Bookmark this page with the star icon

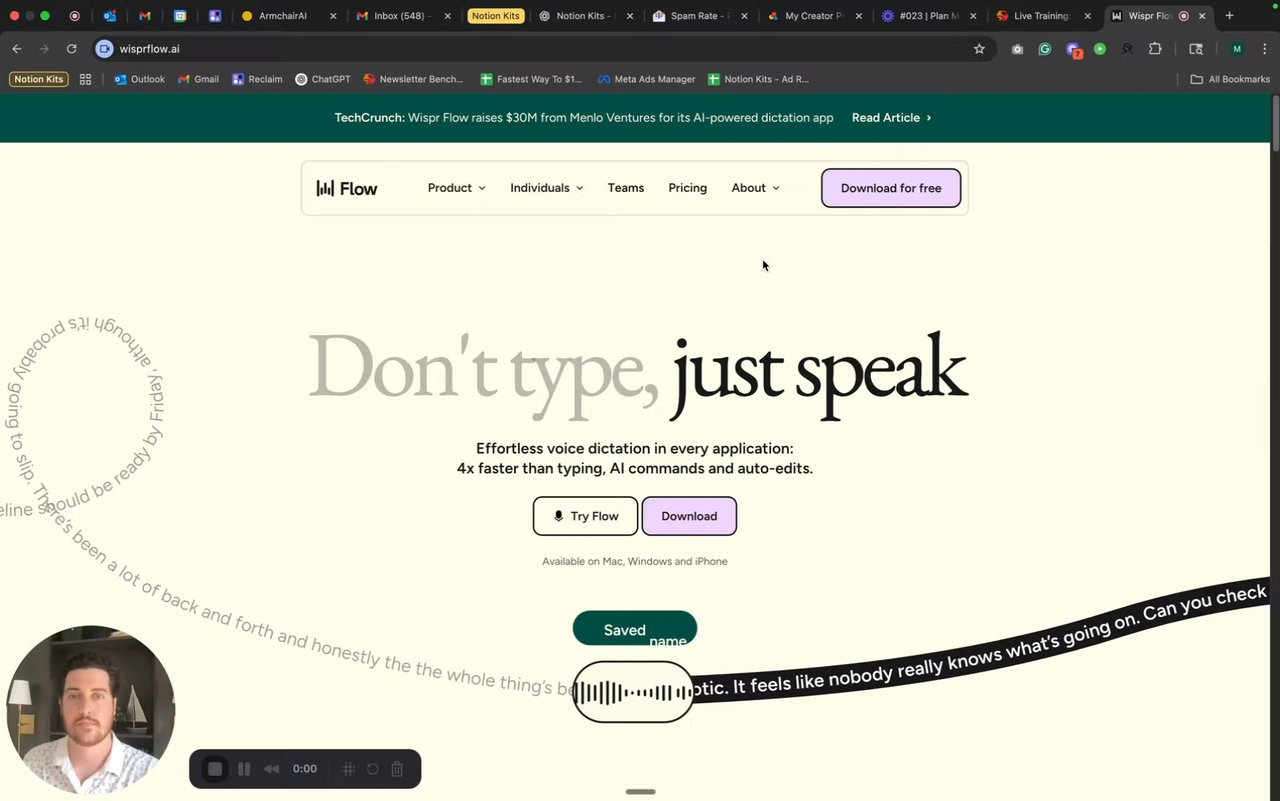tap(979, 49)
